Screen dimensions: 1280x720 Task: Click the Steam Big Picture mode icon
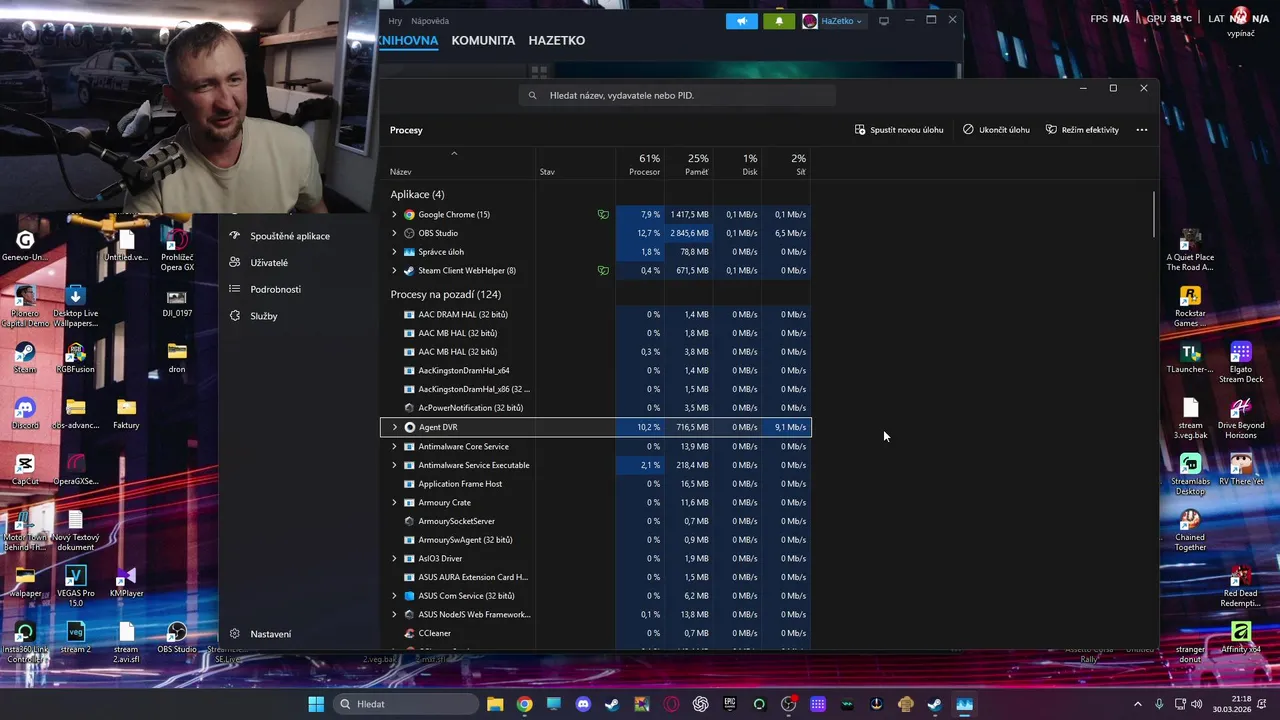click(884, 21)
